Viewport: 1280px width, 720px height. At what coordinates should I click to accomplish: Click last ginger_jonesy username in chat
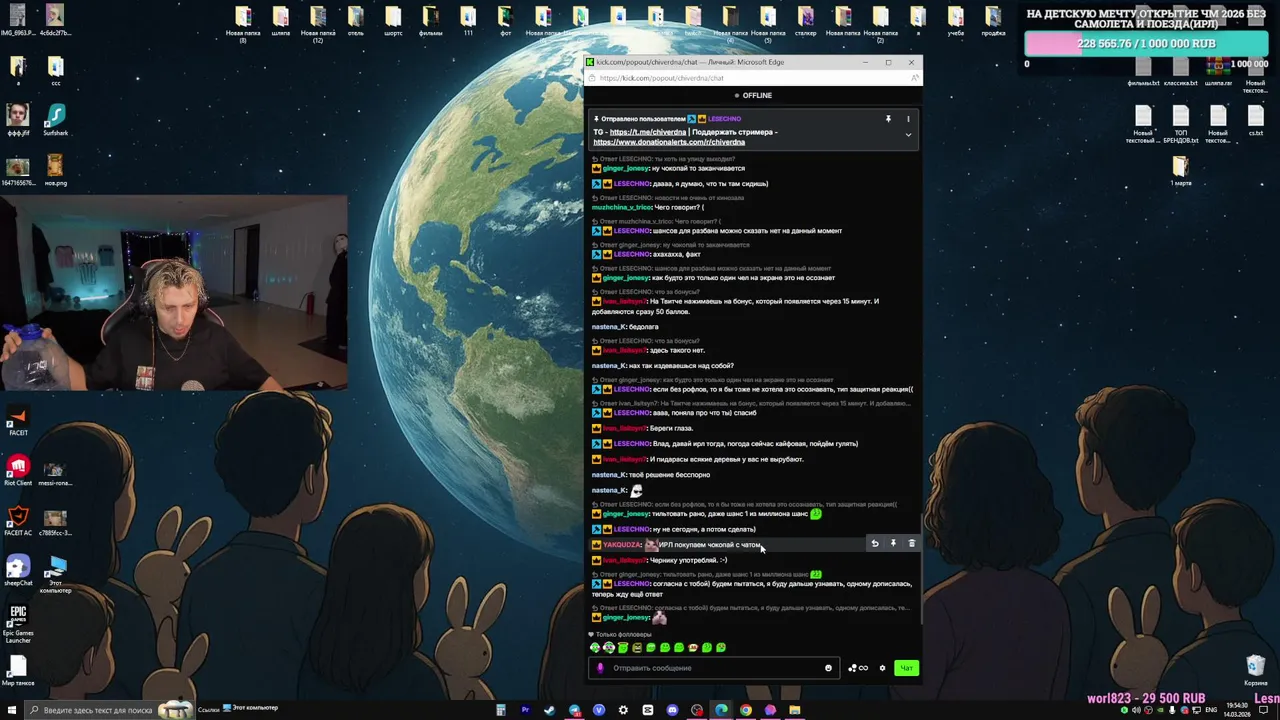point(626,618)
